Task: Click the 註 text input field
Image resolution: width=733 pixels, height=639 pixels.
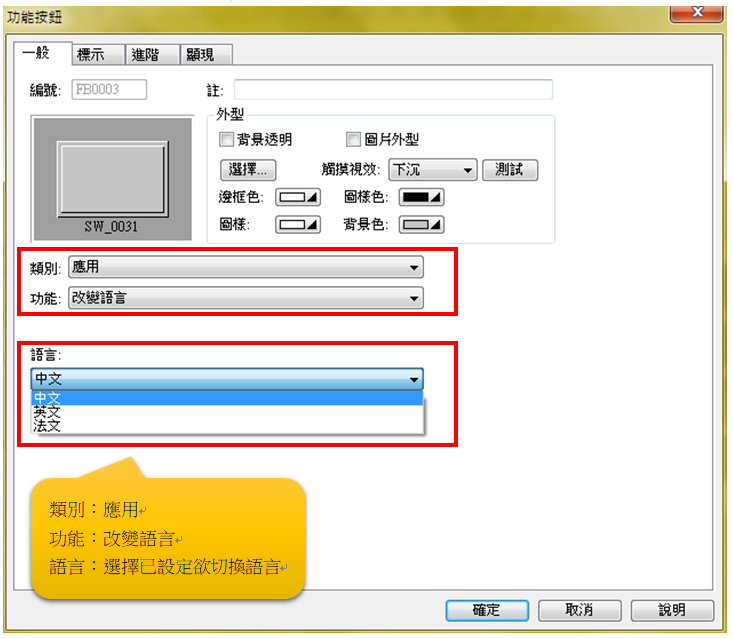Action: [x=393, y=89]
